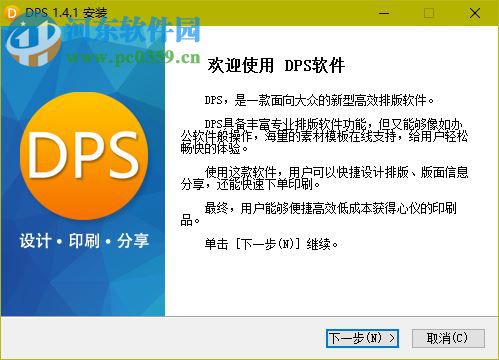Close the DPS 1.4.1 installer window
This screenshot has height=360, width=499.
click(x=475, y=13)
